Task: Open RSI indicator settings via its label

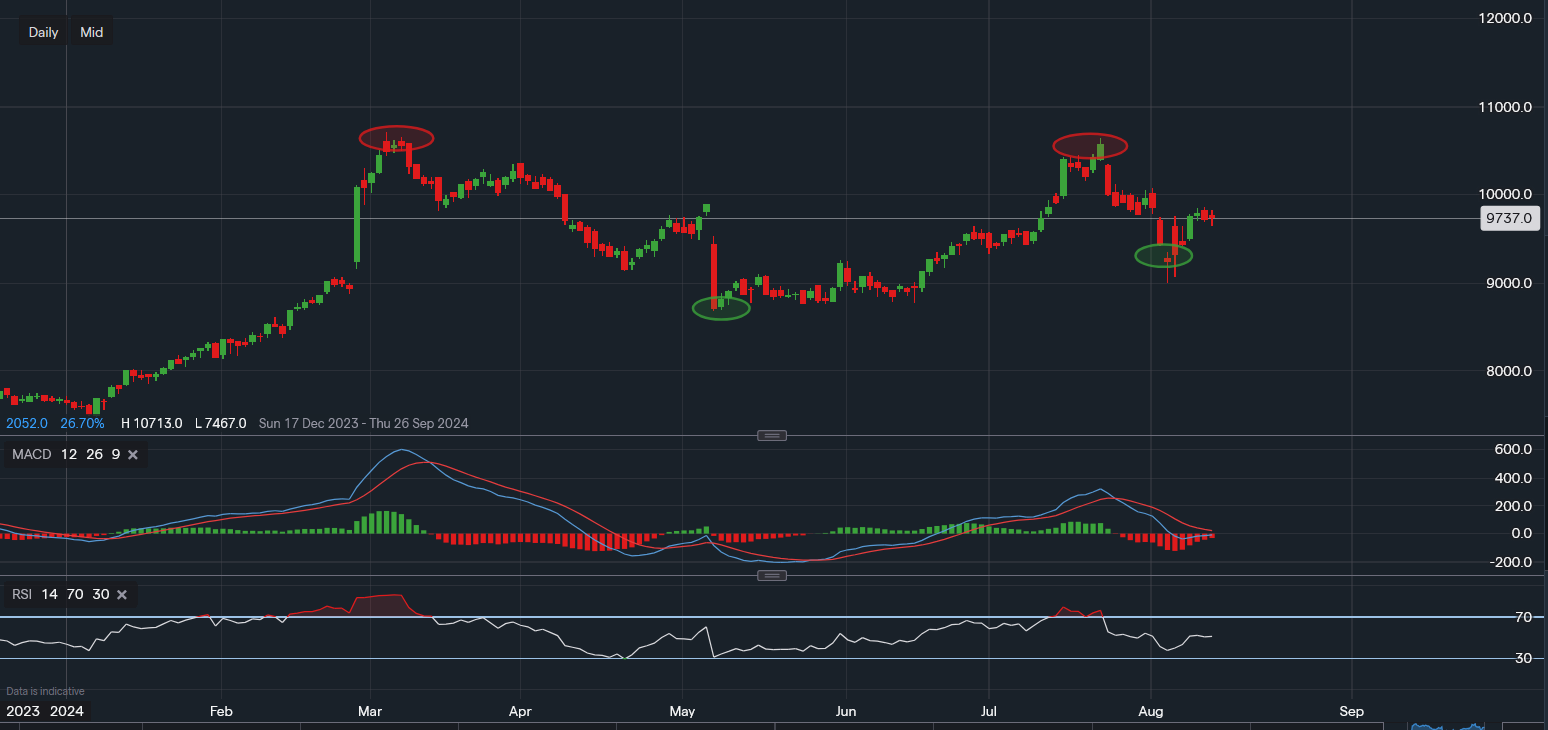Action: pos(22,595)
